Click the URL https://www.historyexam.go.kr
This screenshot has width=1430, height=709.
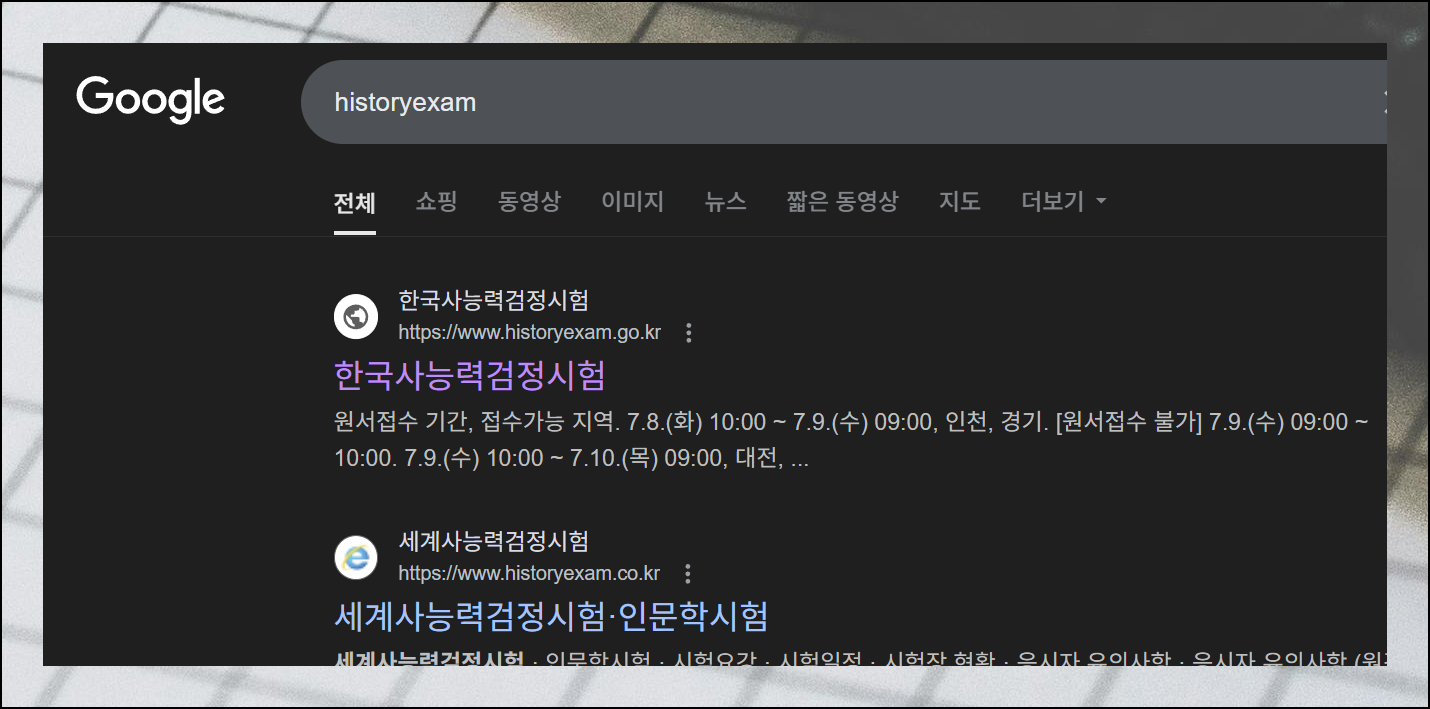click(x=529, y=333)
